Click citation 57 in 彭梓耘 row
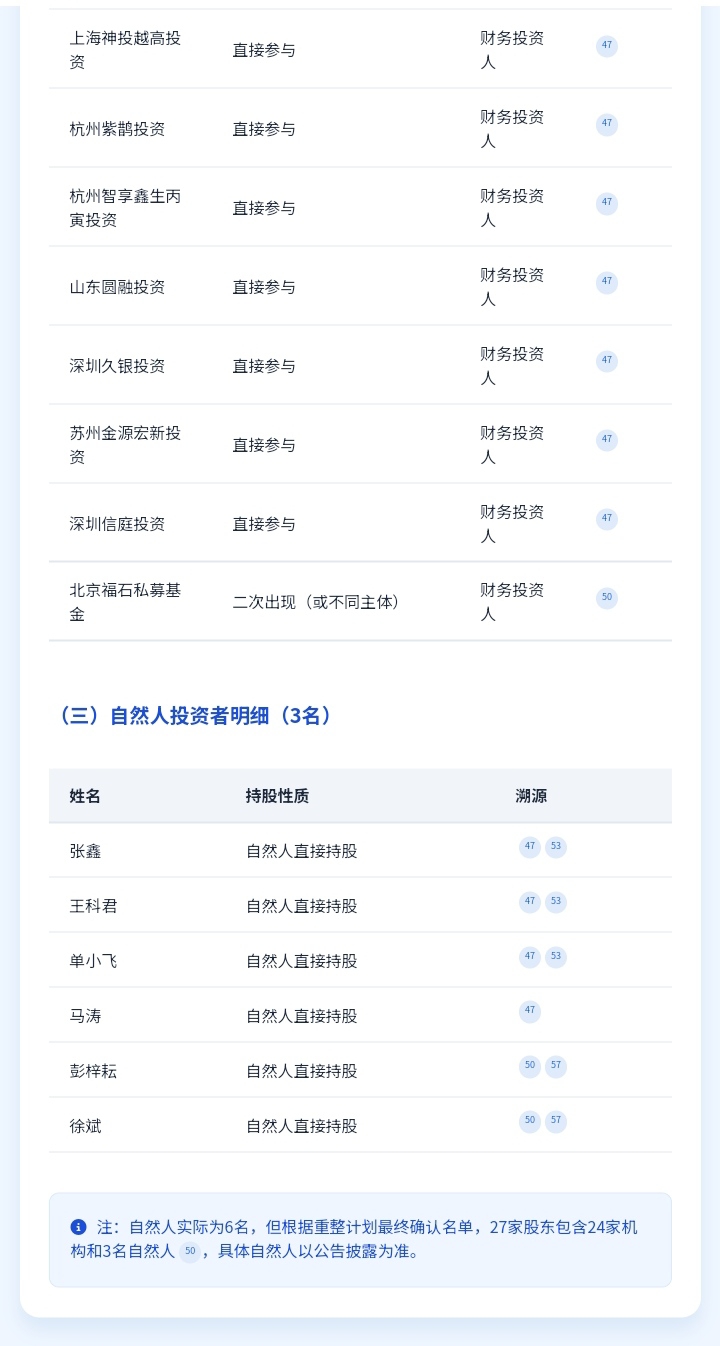Viewport: 720px width, 1346px height. 556,1067
